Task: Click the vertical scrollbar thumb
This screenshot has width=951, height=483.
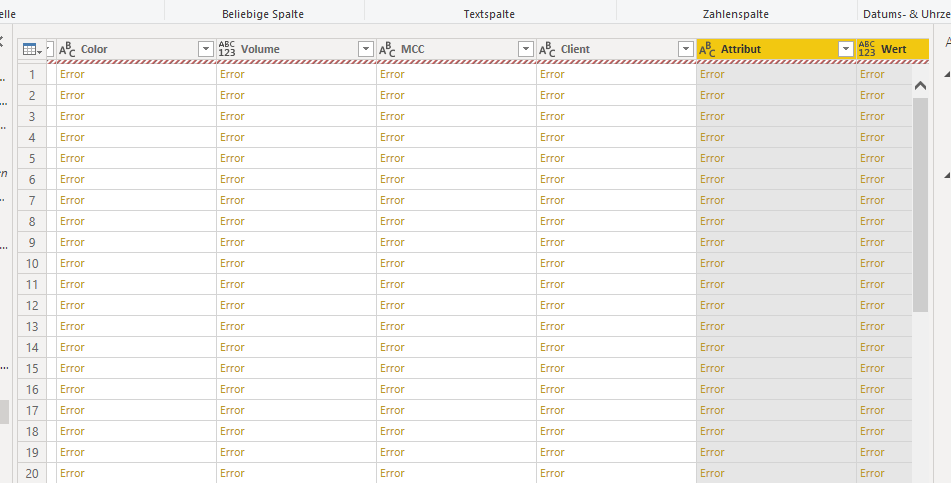Action: [x=920, y=204]
